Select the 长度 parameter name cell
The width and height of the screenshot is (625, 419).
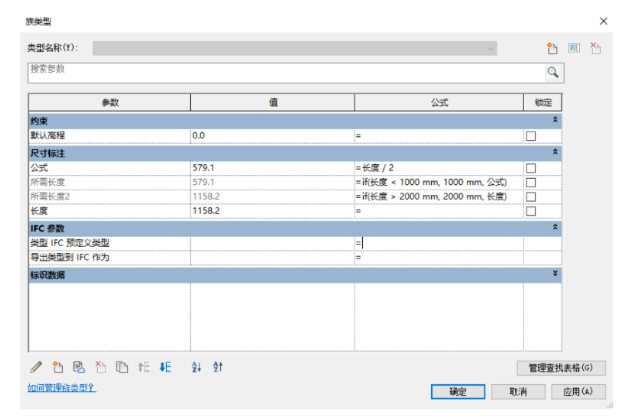pyautogui.click(x=110, y=211)
